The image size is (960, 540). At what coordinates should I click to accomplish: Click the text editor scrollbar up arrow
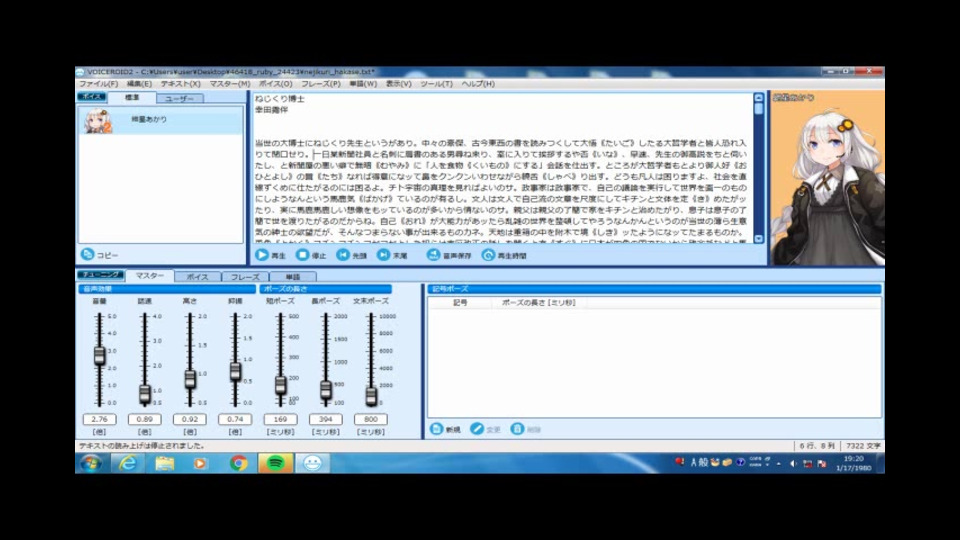tap(759, 98)
